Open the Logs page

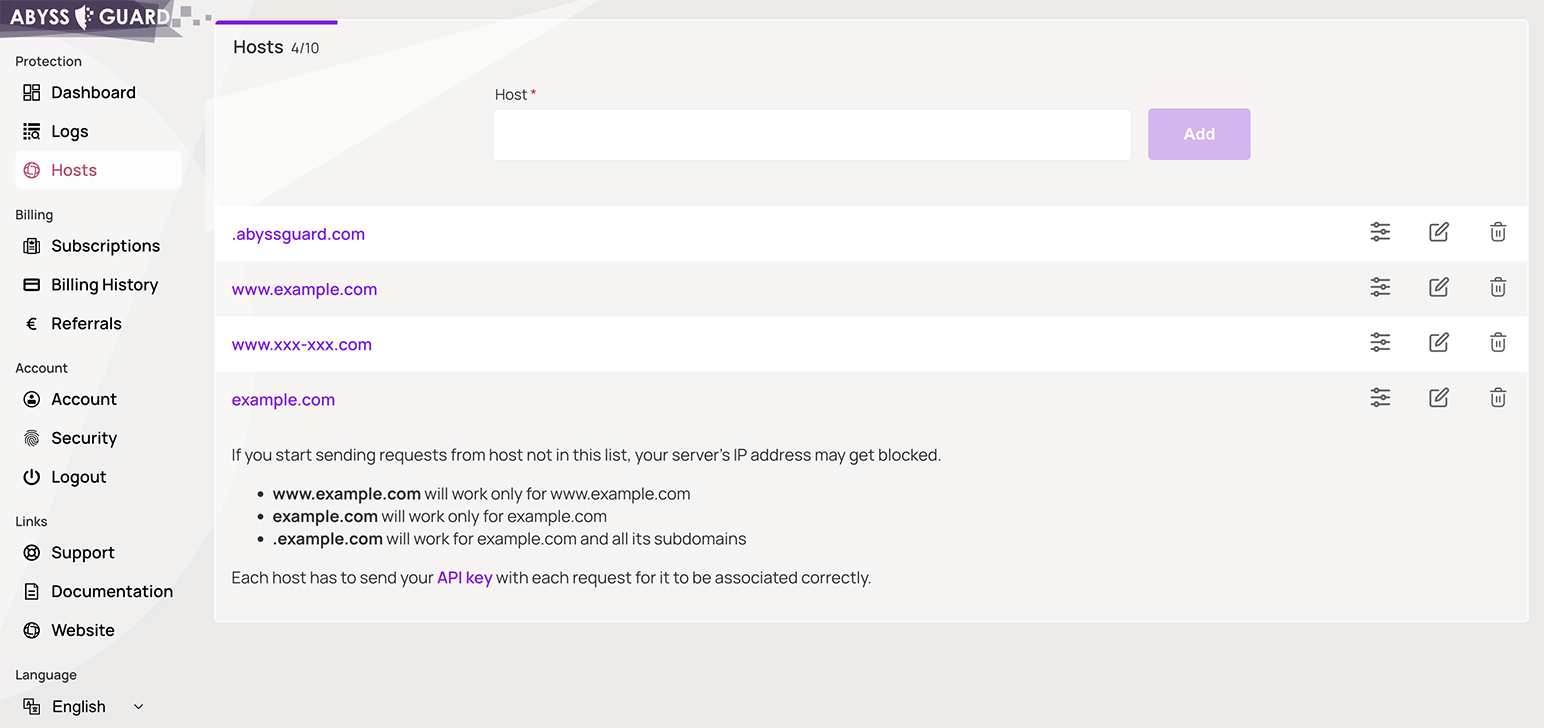(x=69, y=132)
